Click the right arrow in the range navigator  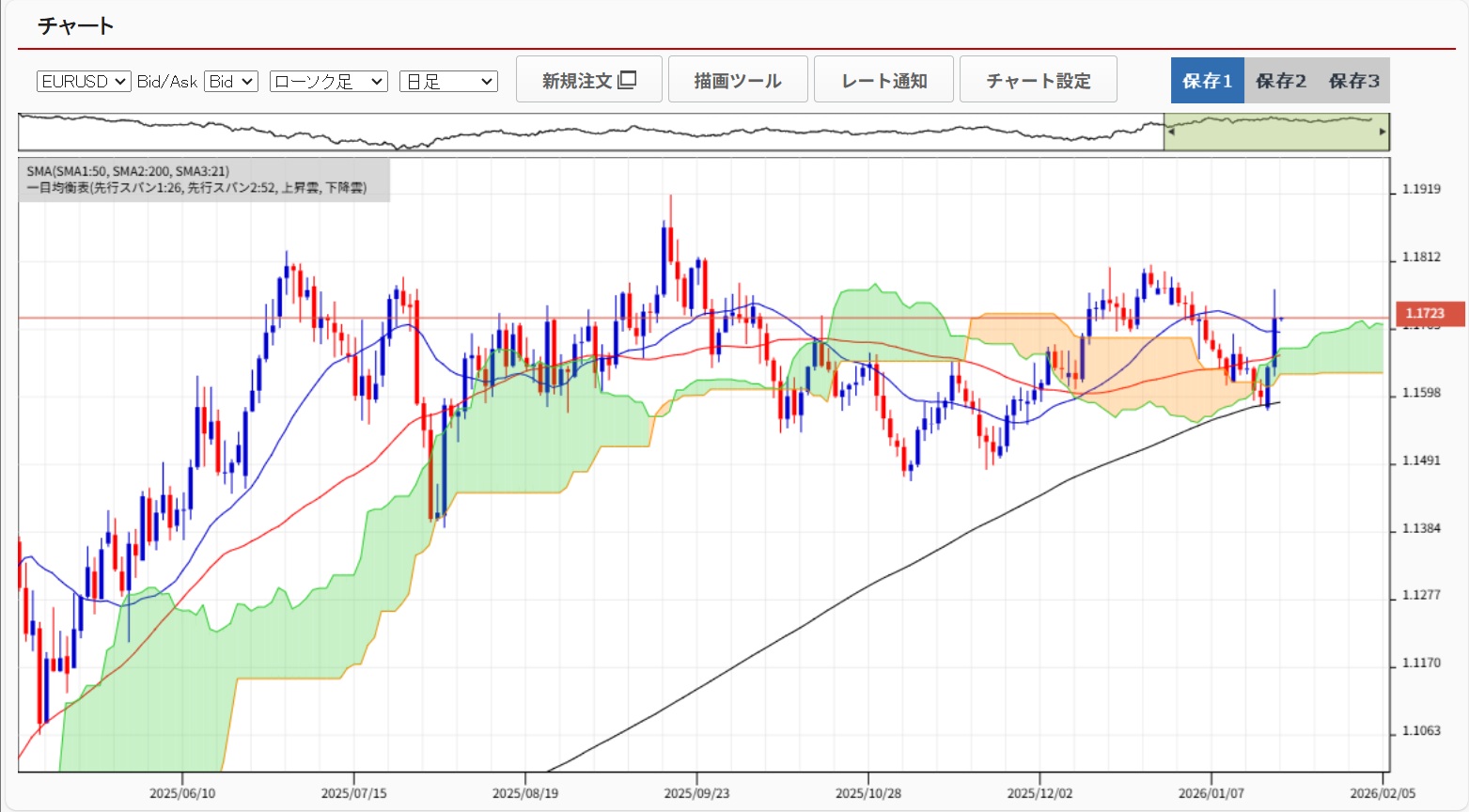(1382, 132)
